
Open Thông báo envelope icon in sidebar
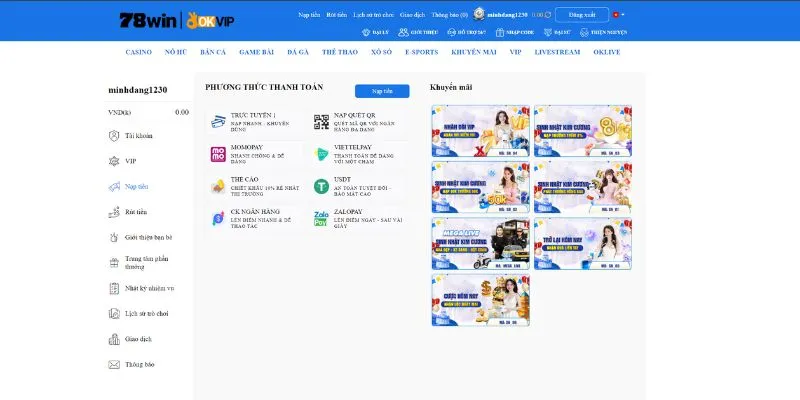pos(114,365)
